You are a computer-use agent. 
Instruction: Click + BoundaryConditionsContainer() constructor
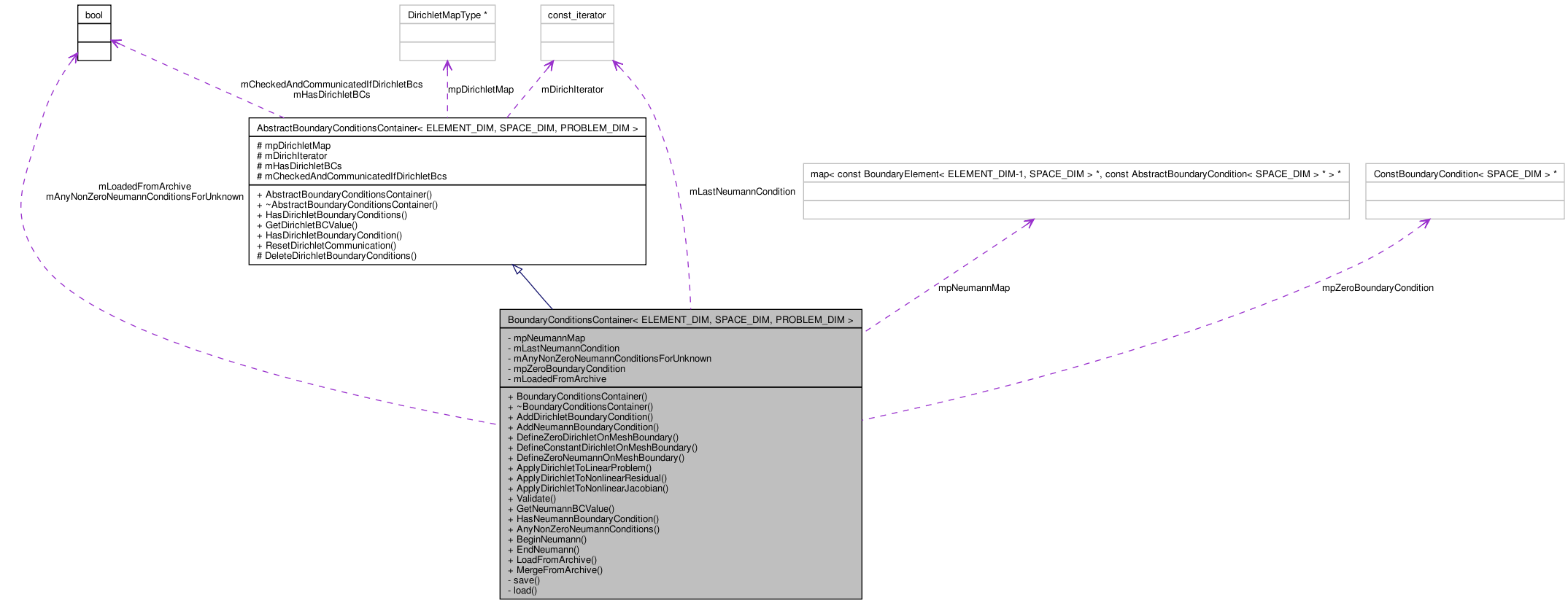577,397
